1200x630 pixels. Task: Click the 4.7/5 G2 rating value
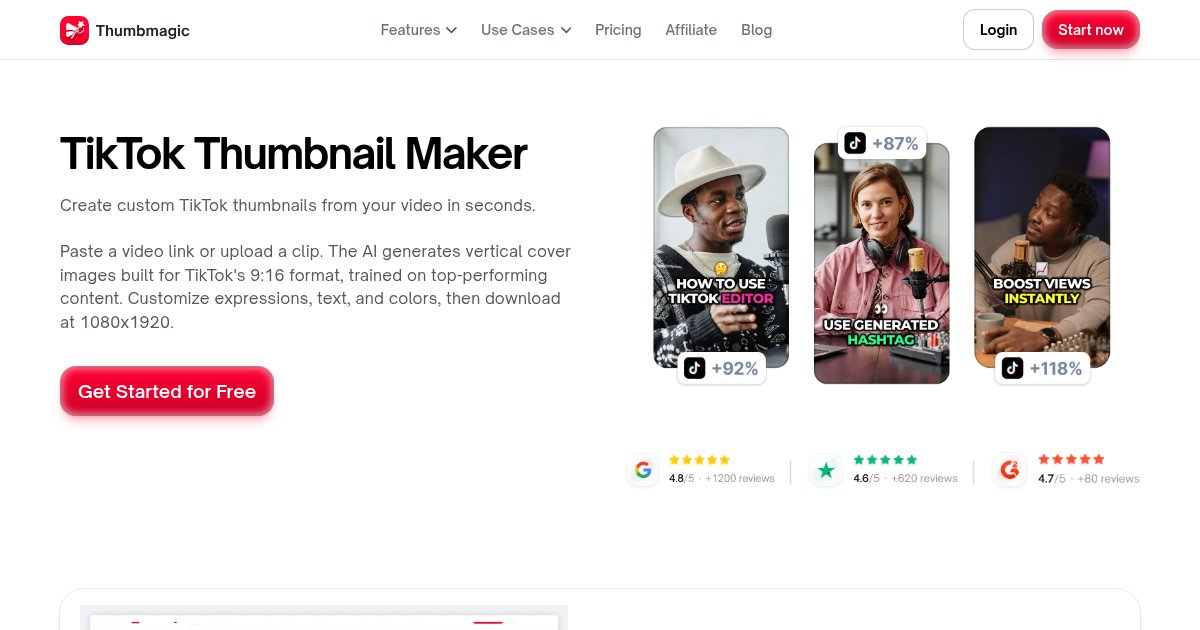pos(1051,479)
